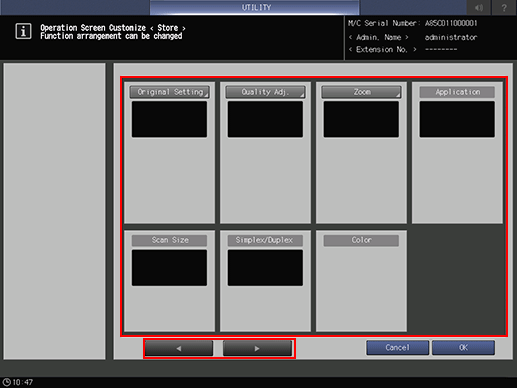The image size is (517, 388).
Task: Click the black preview under Application
Action: point(457,119)
